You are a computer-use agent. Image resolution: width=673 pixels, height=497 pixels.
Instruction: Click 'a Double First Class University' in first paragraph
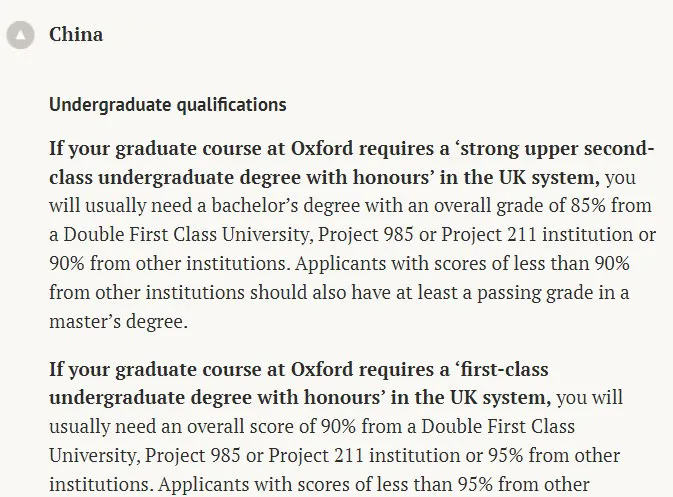point(168,236)
